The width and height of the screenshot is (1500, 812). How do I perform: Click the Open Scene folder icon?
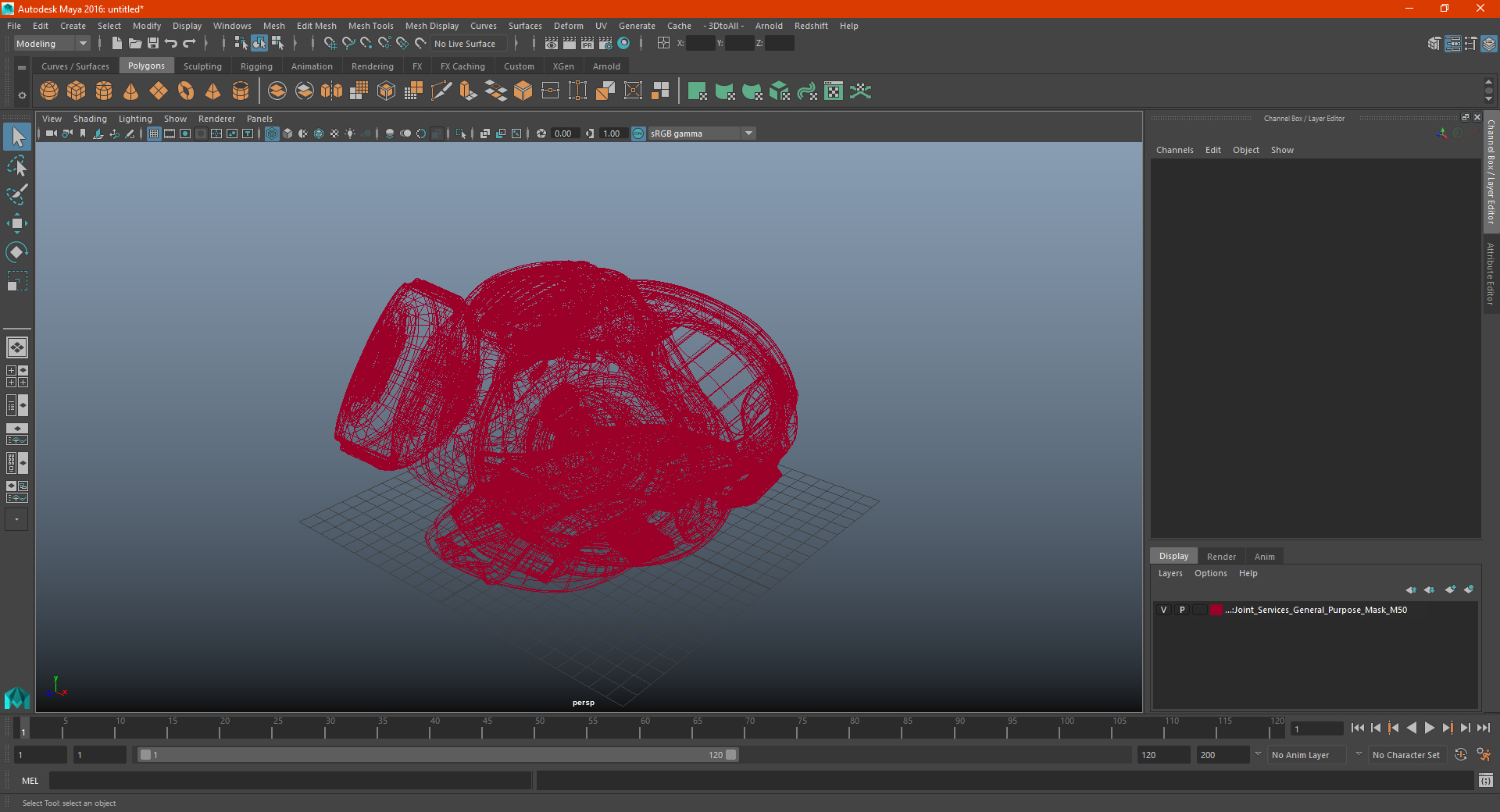coord(134,44)
